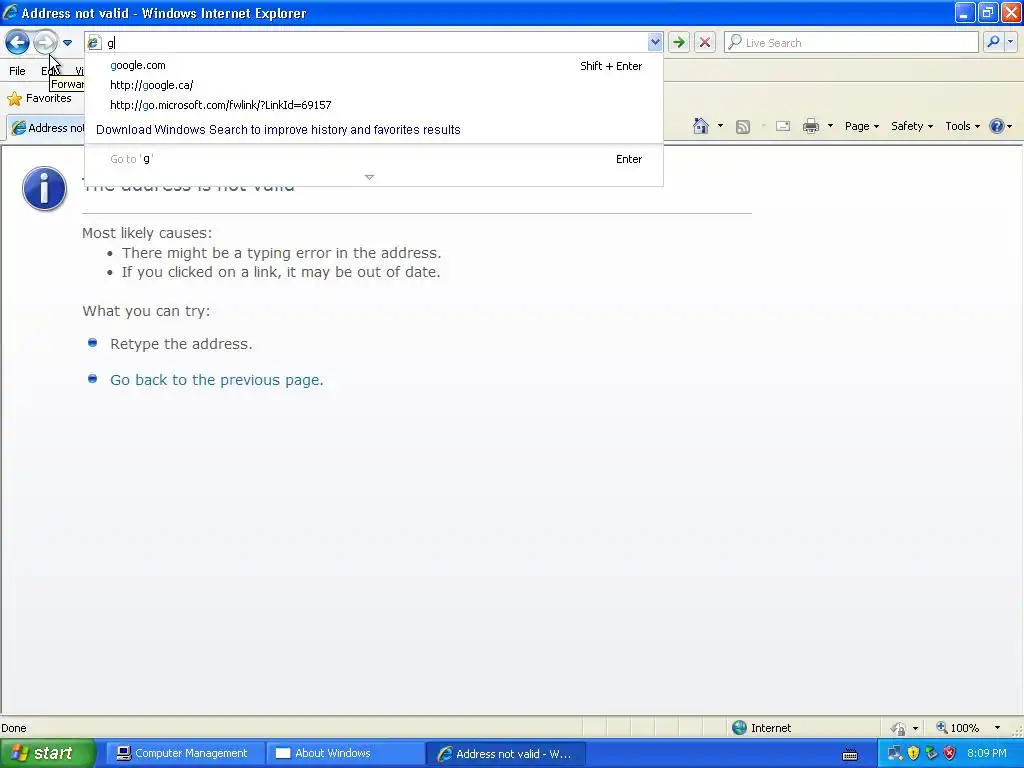Select google.com autocomplete suggestion
The height and width of the screenshot is (768, 1024).
click(x=374, y=65)
